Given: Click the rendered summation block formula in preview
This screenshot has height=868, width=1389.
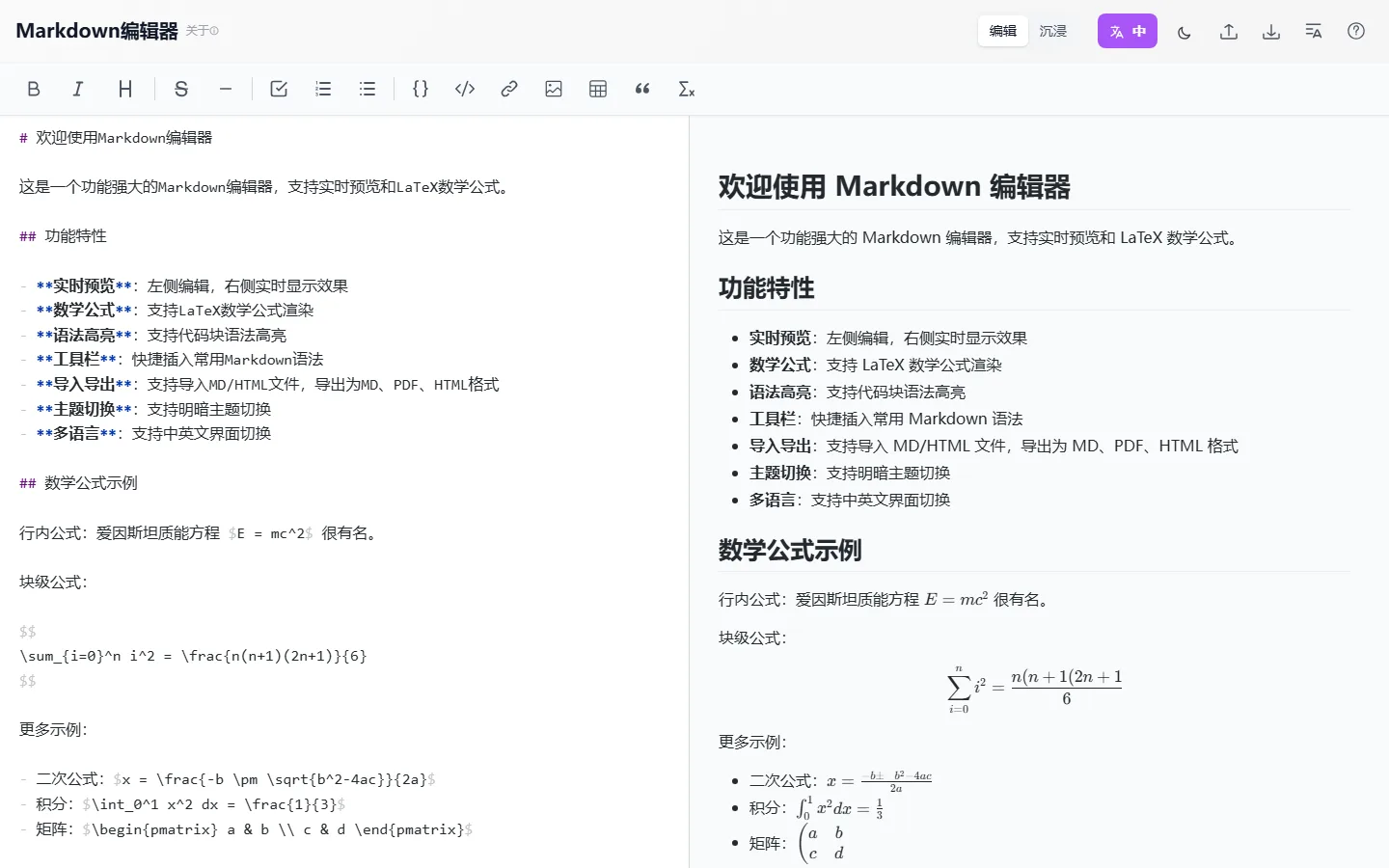Looking at the screenshot, I should [1034, 689].
